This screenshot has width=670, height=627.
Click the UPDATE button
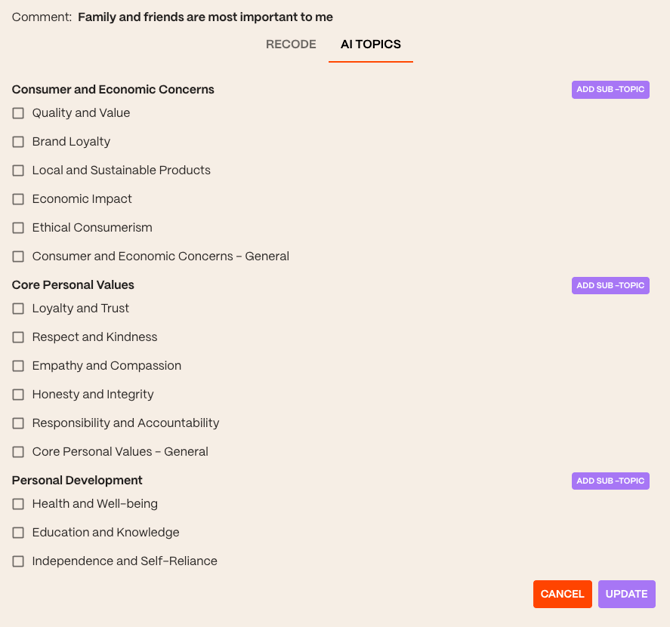pos(626,594)
